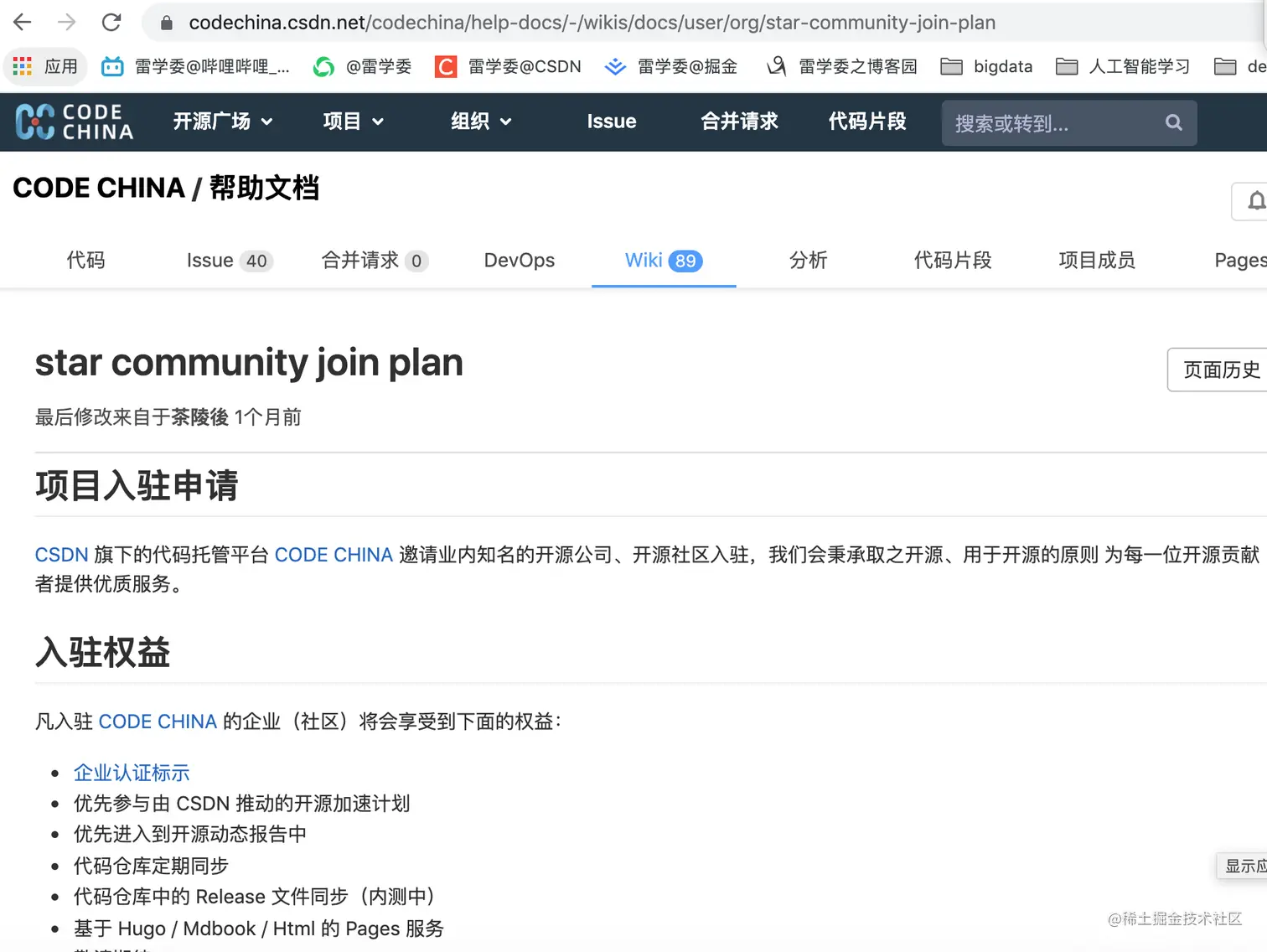Open the CODE CHINA home logo
The image size is (1267, 952).
74,122
